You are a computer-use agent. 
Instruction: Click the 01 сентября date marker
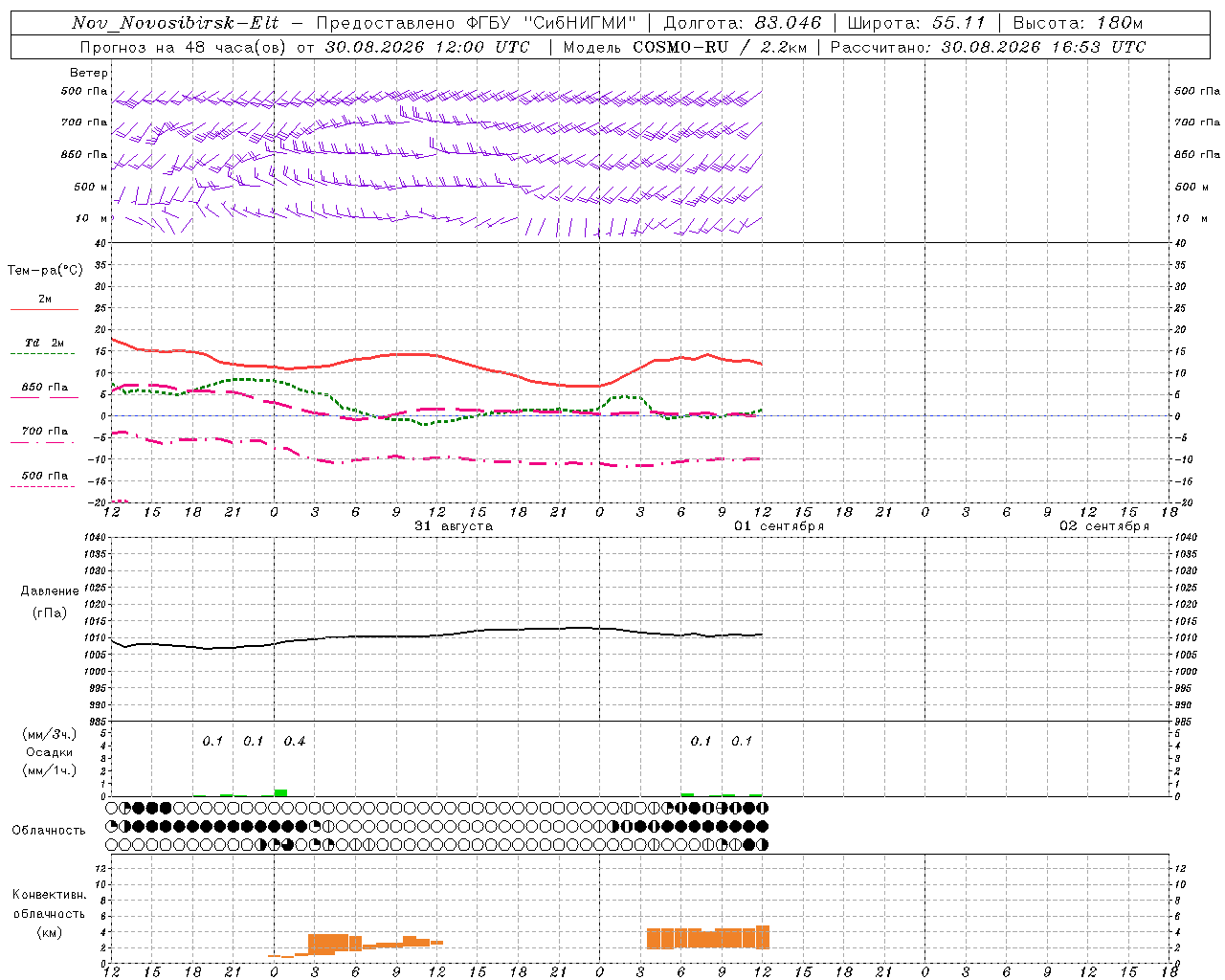point(779,525)
